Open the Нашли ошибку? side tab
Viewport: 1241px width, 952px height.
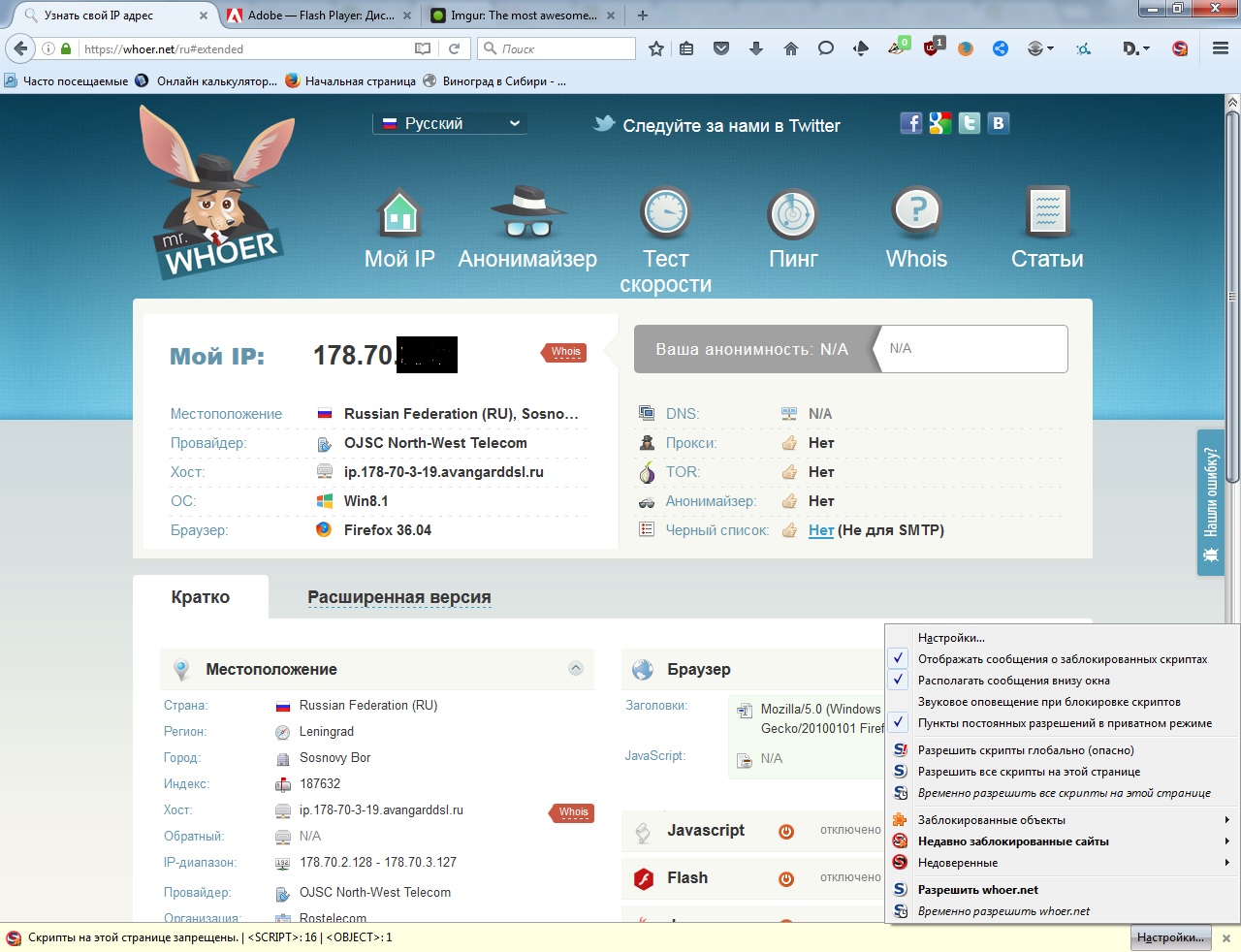[x=1211, y=502]
